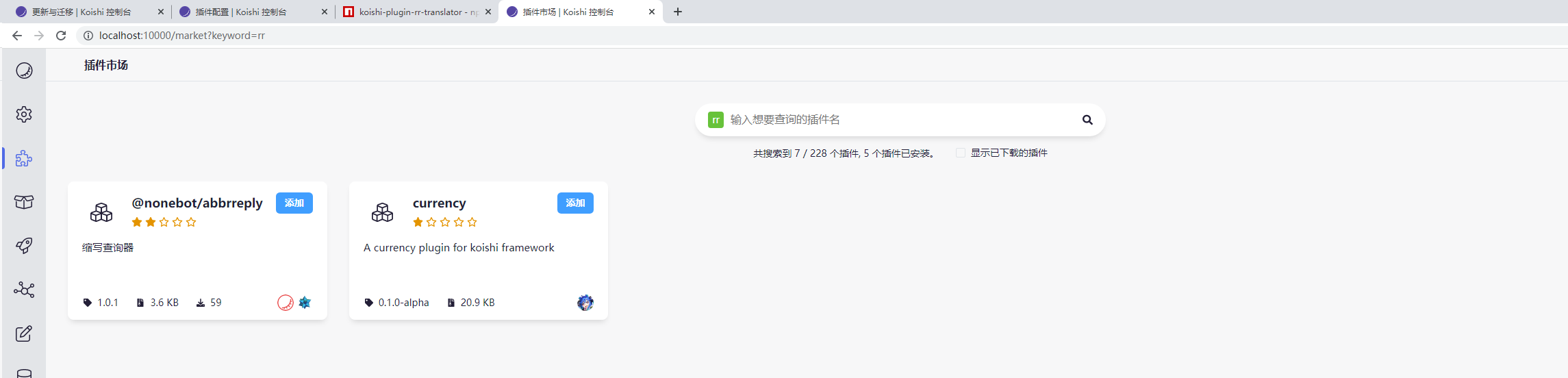Open the edit pencil icon in sidebar

point(24,333)
